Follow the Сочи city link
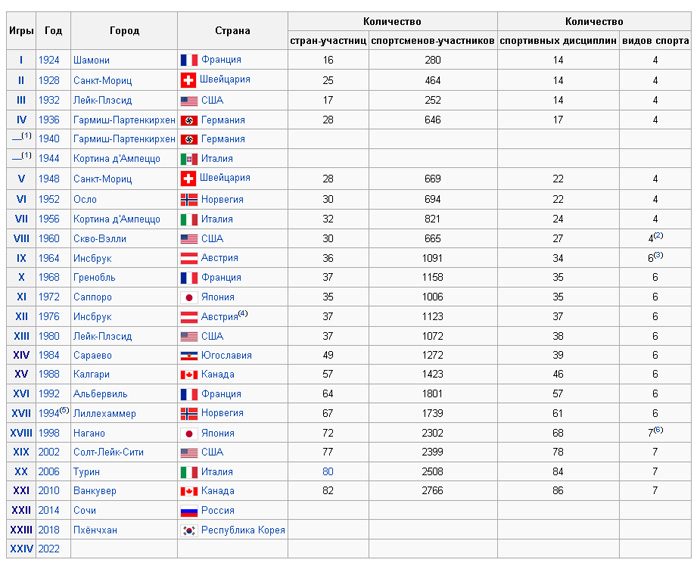Image resolution: width=700 pixels, height=569 pixels. pyautogui.click(x=85, y=511)
